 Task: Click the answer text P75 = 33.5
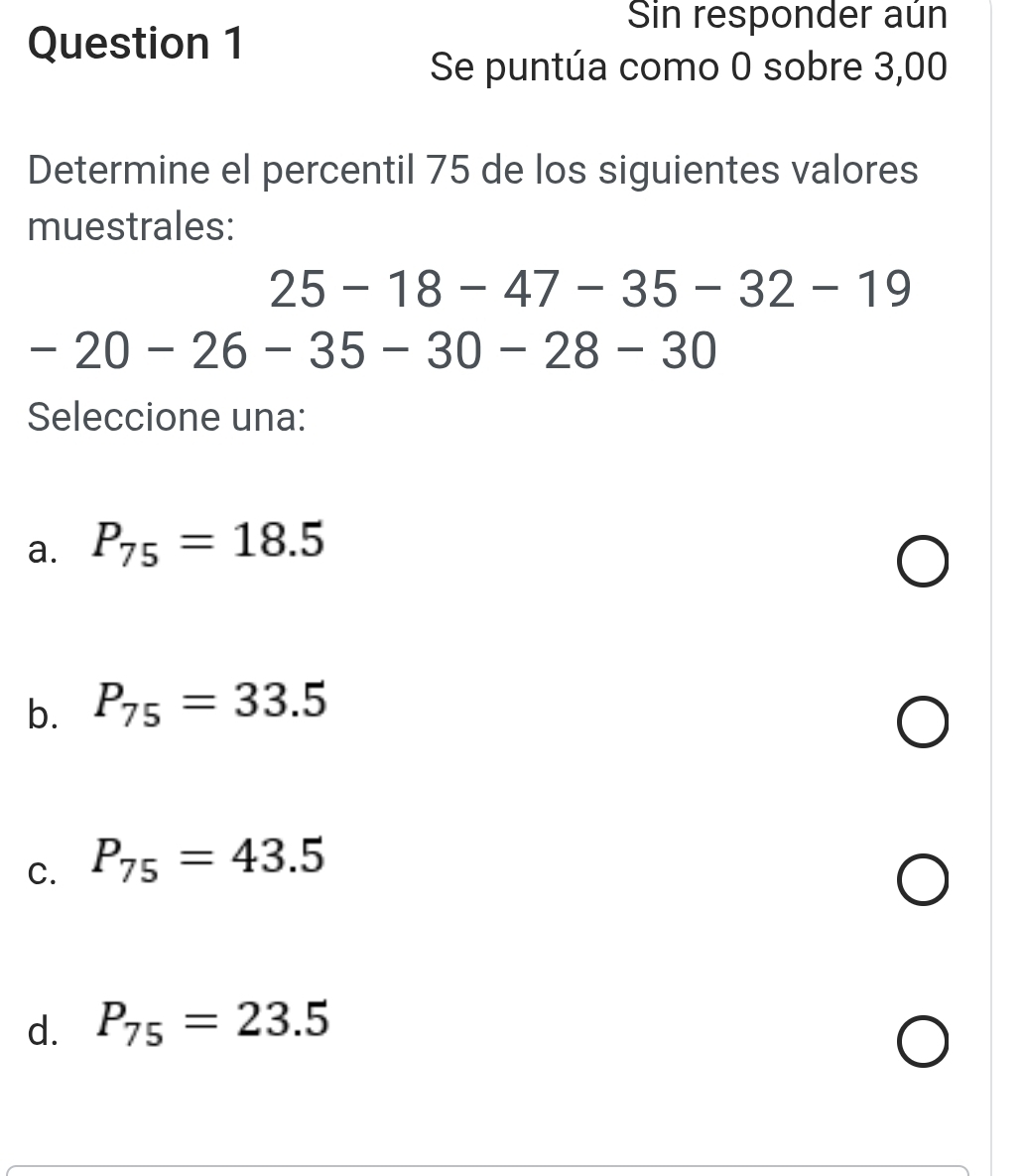click(208, 703)
